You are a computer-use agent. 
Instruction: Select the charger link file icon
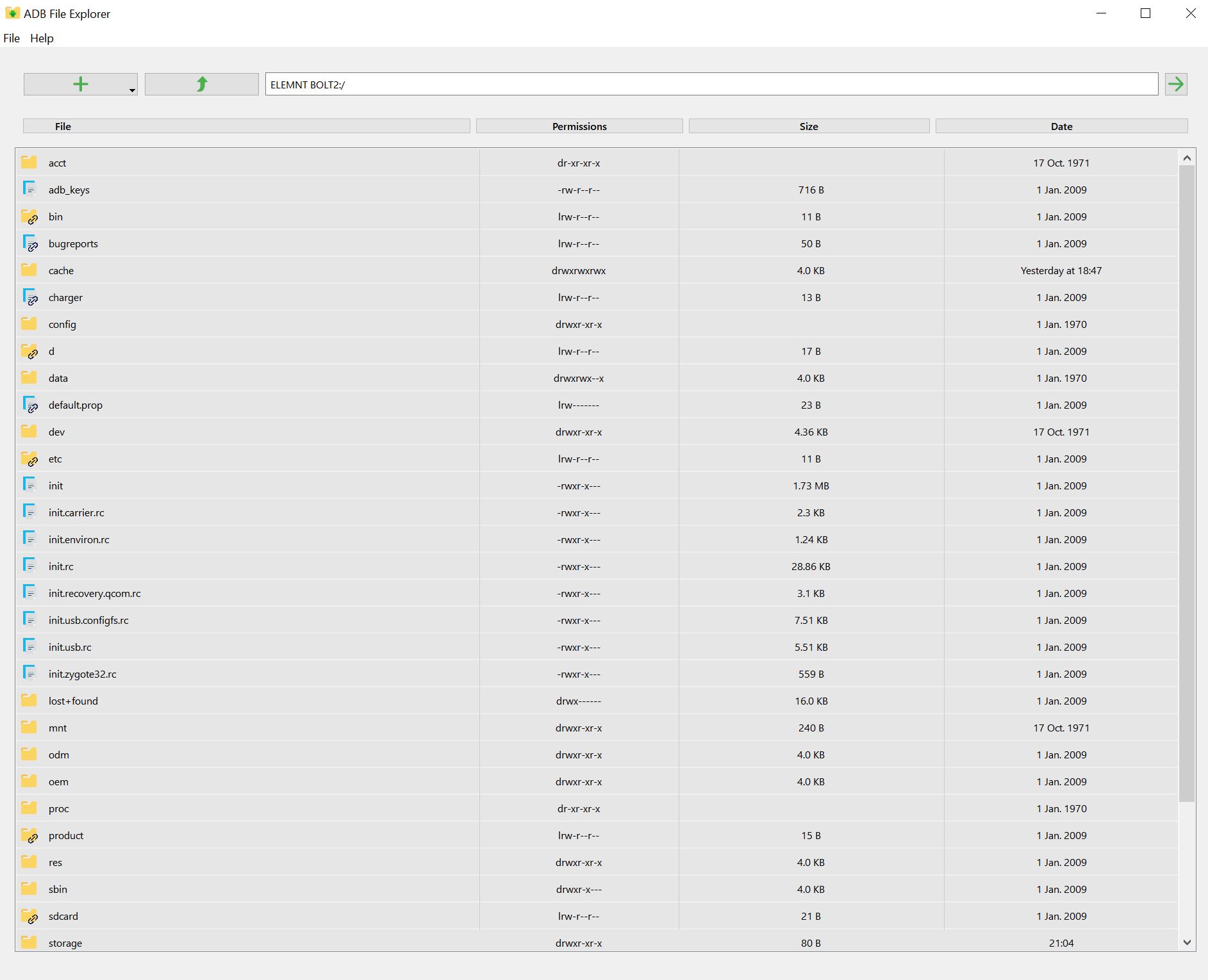pyautogui.click(x=29, y=297)
